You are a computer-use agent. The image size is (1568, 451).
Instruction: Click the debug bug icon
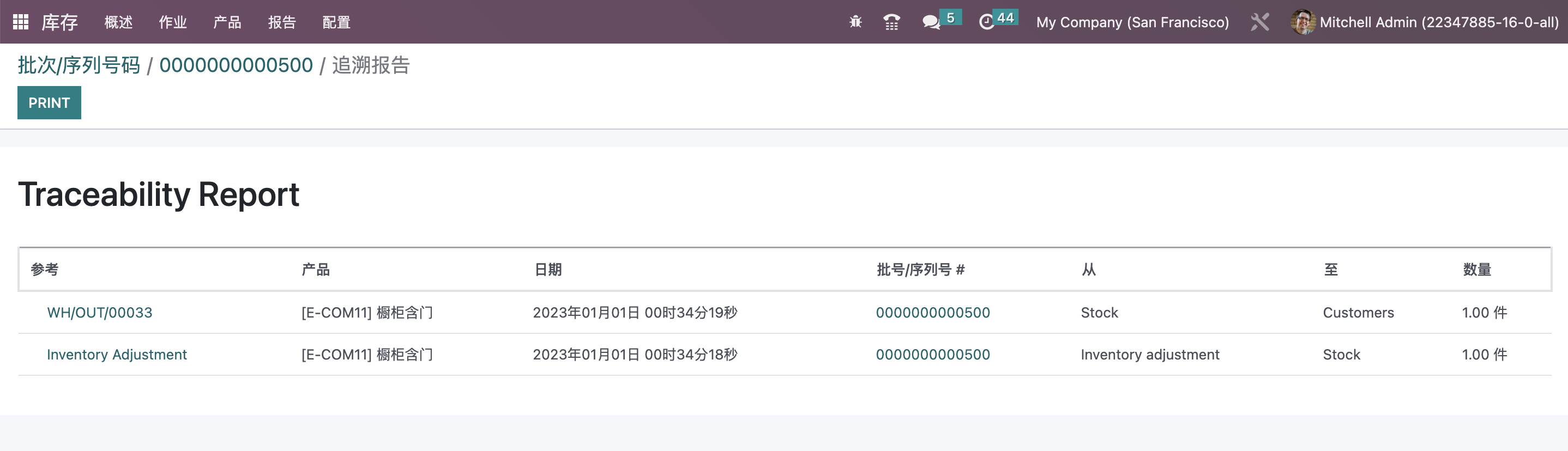click(855, 22)
